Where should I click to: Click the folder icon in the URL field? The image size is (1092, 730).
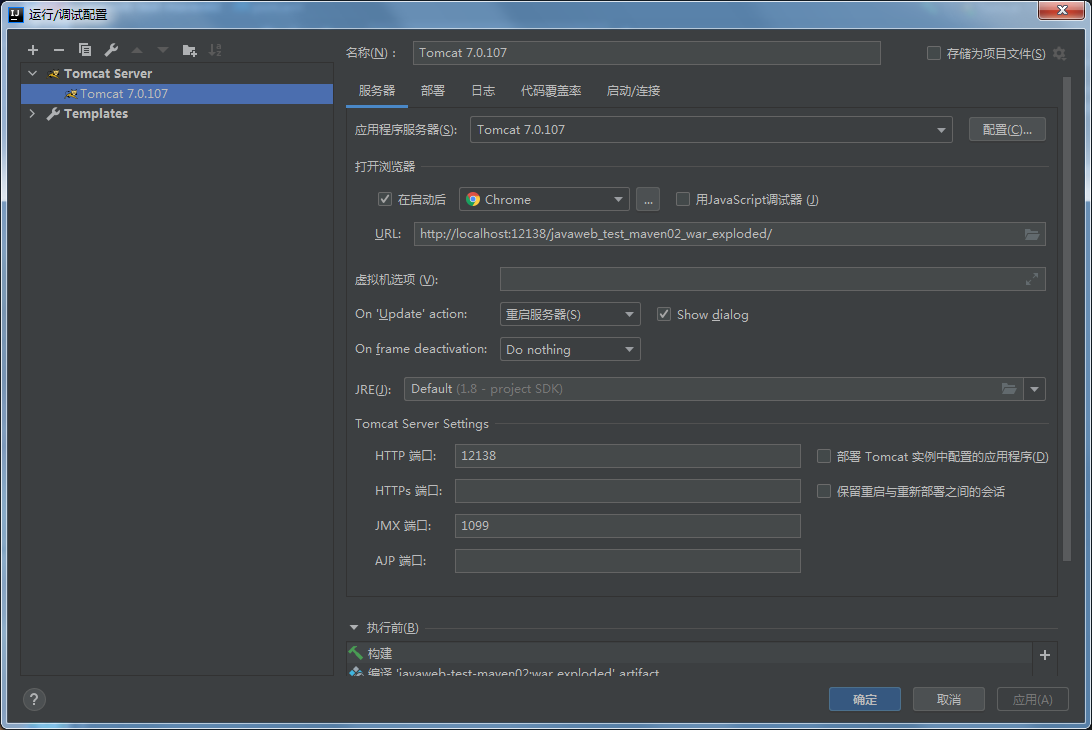(1032, 234)
